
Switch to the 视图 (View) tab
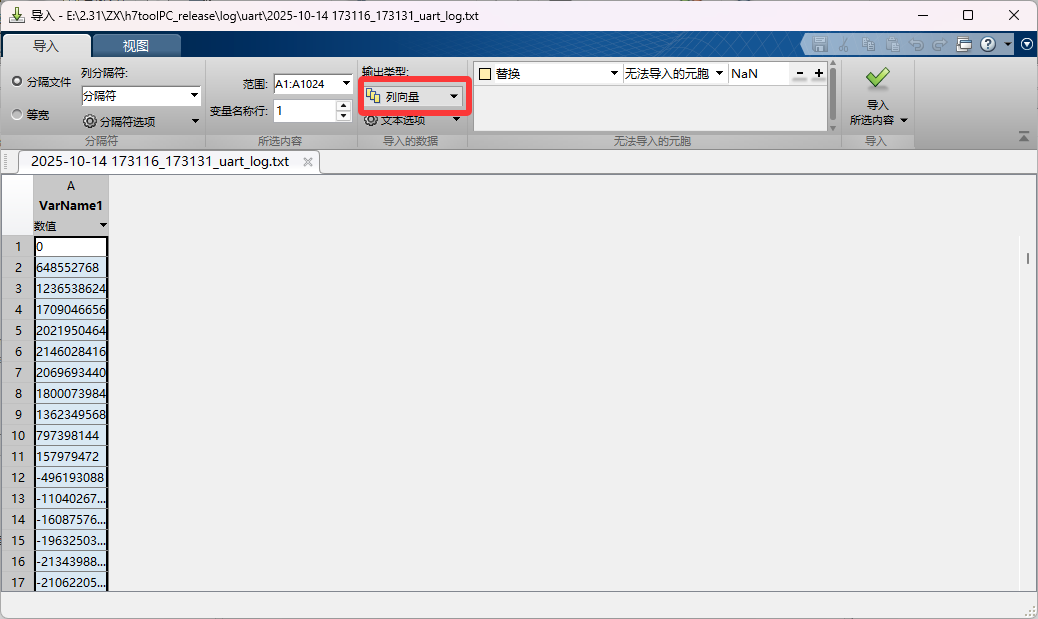pos(136,46)
